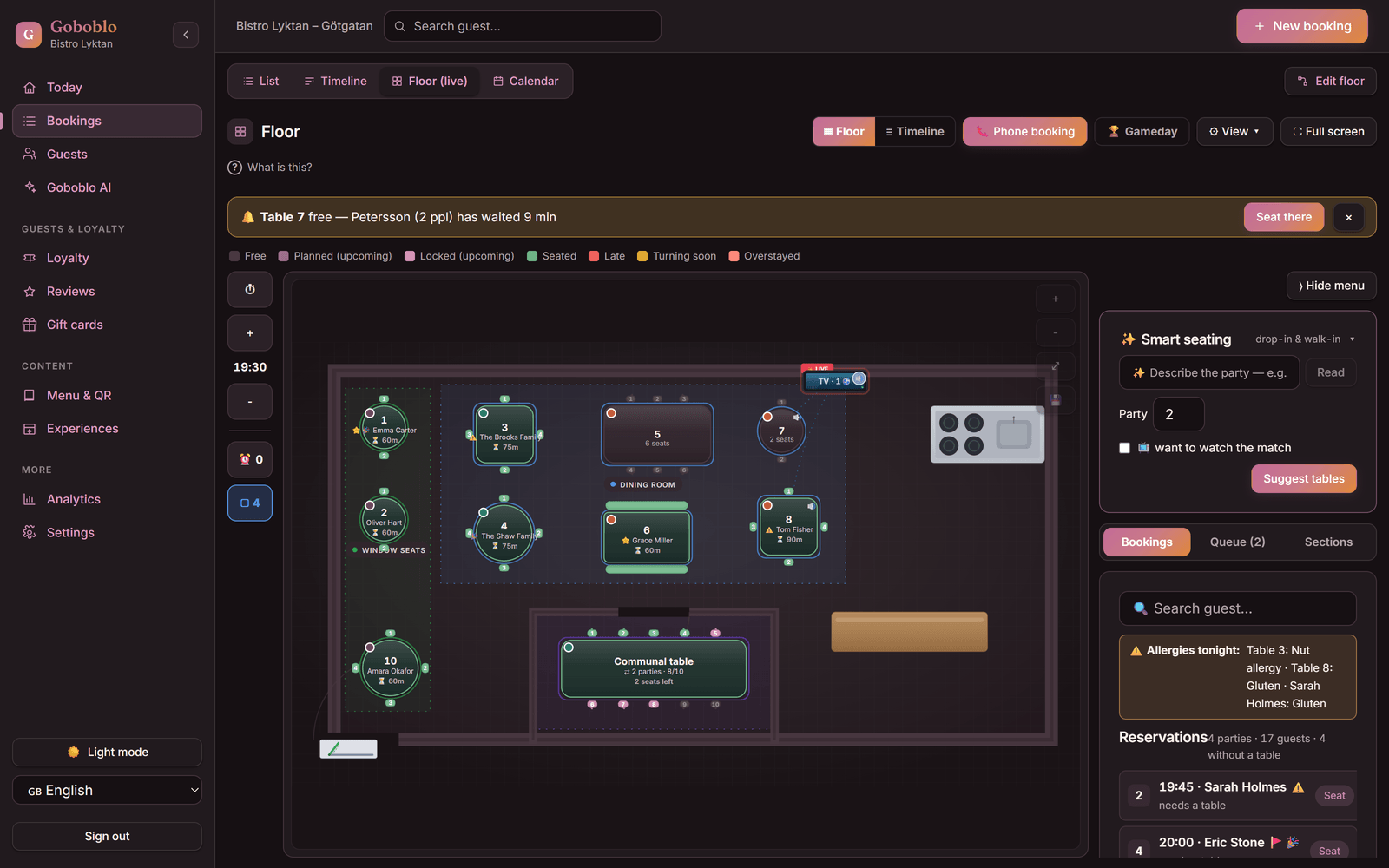Click the Seated green legend swatch

click(532, 256)
